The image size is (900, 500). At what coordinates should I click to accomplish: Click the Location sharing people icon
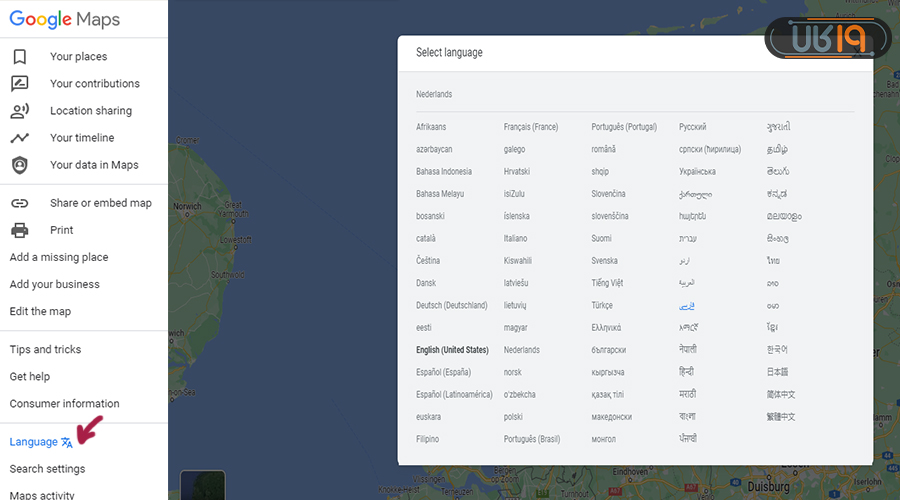pos(19,111)
